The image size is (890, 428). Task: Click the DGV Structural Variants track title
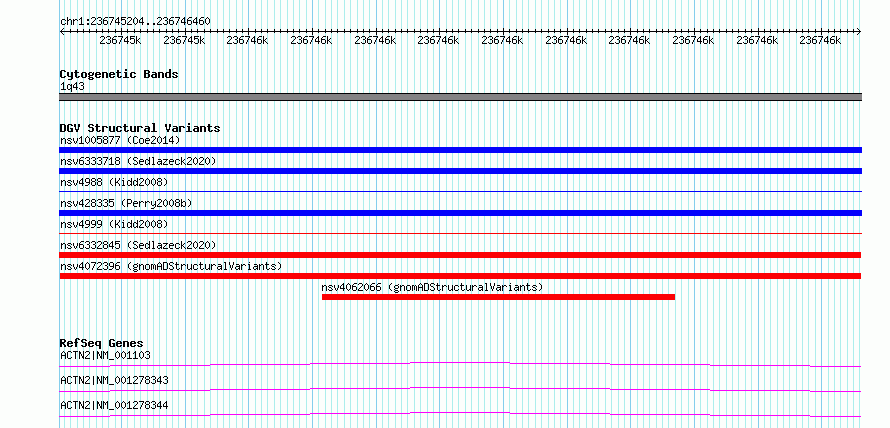pyautogui.click(x=140, y=128)
